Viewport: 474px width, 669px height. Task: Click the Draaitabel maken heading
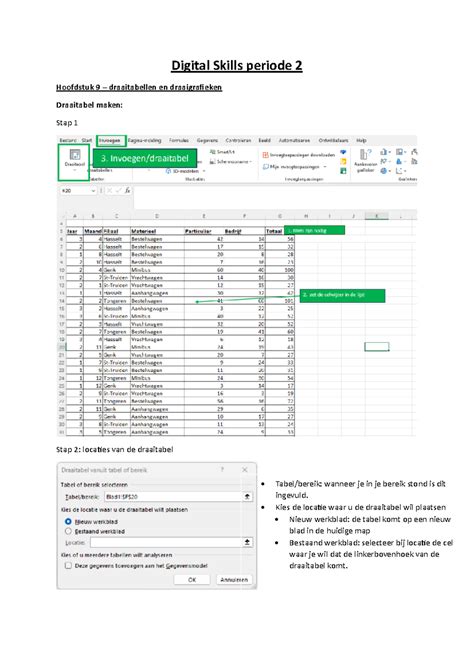(89, 105)
